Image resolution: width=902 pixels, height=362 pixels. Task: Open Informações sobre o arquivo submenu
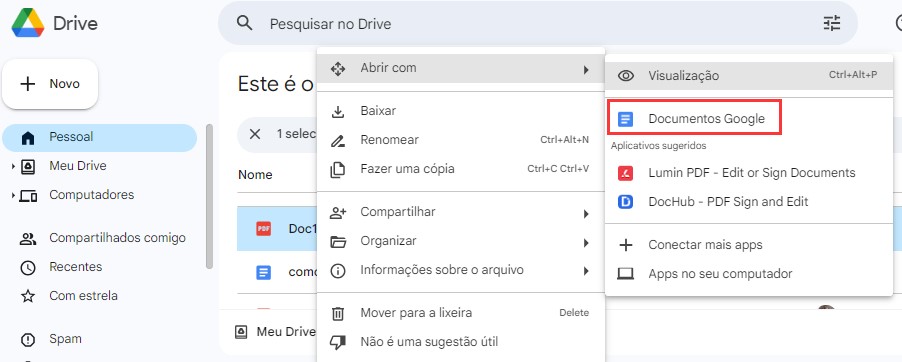point(461,270)
